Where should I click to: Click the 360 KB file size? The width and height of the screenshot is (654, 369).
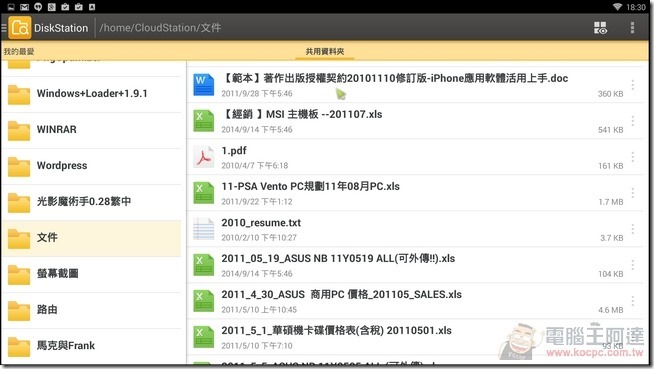tap(611, 94)
